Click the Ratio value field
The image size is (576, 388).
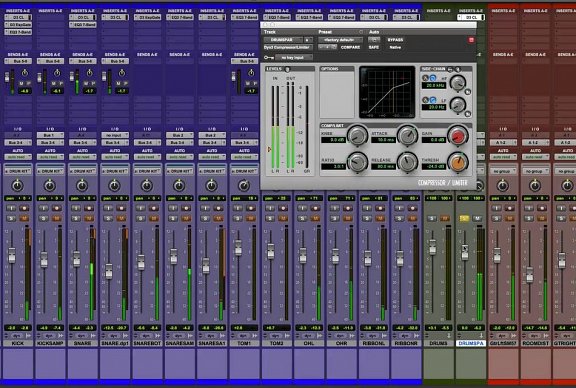(x=333, y=166)
